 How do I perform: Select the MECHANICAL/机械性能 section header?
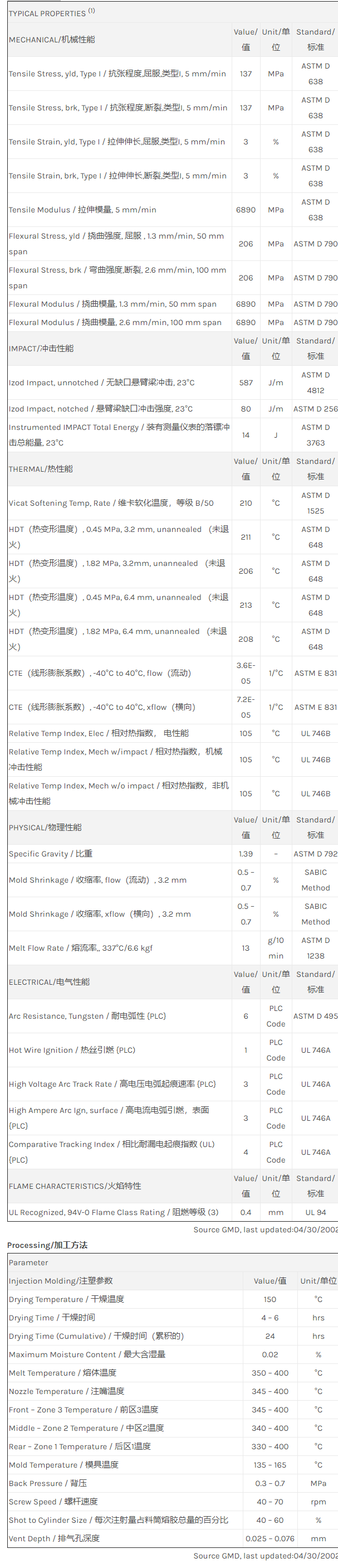point(52,40)
